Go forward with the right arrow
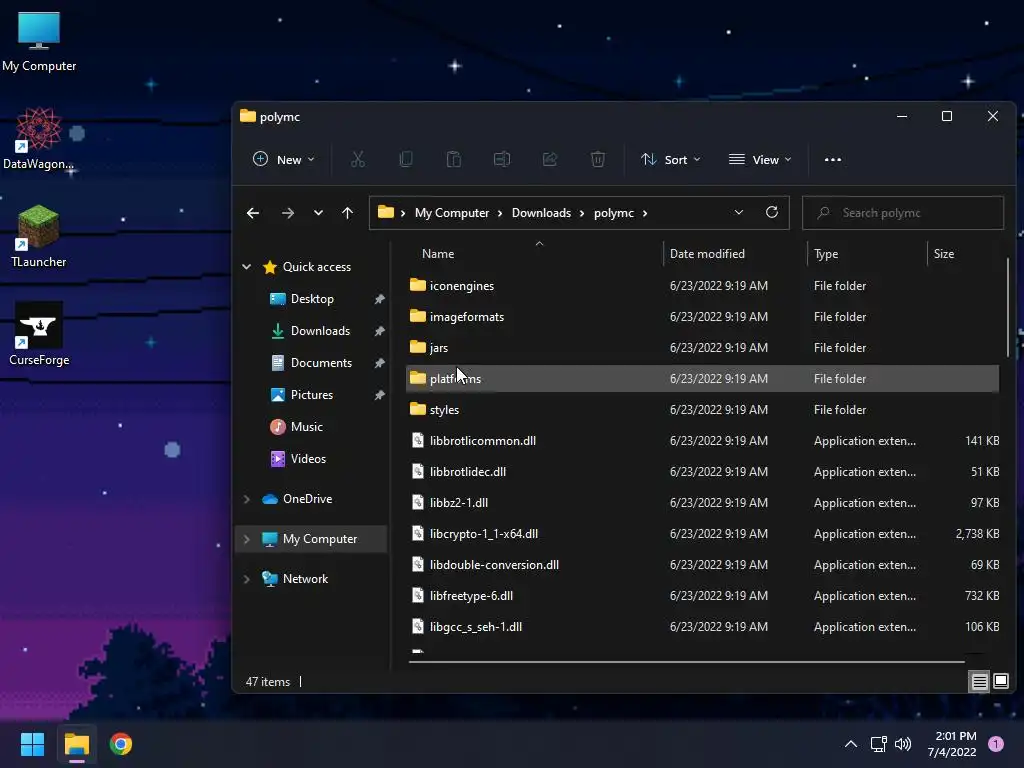This screenshot has width=1024, height=768. pyautogui.click(x=287, y=213)
